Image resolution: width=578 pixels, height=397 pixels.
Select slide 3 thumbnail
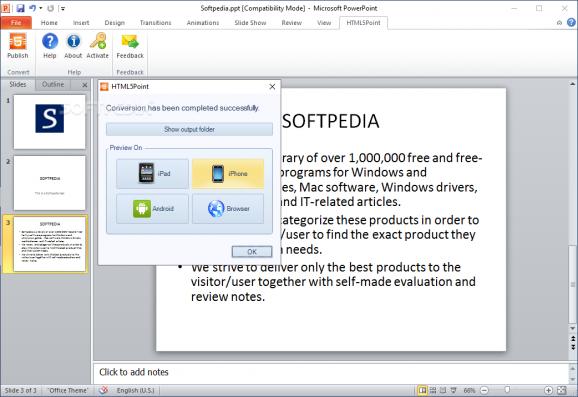pos(49,244)
